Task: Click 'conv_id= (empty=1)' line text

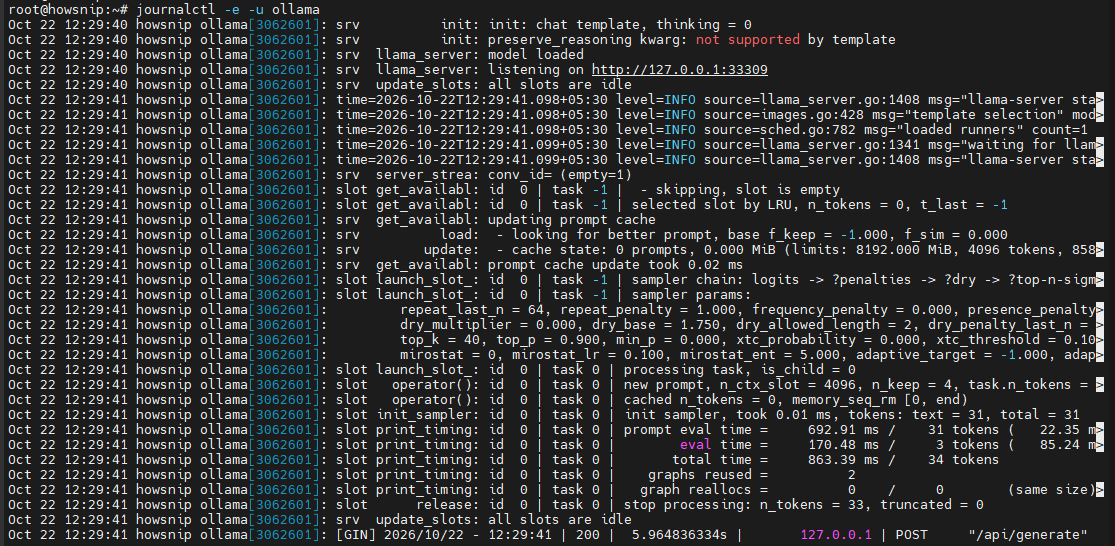Action: [x=559, y=175]
